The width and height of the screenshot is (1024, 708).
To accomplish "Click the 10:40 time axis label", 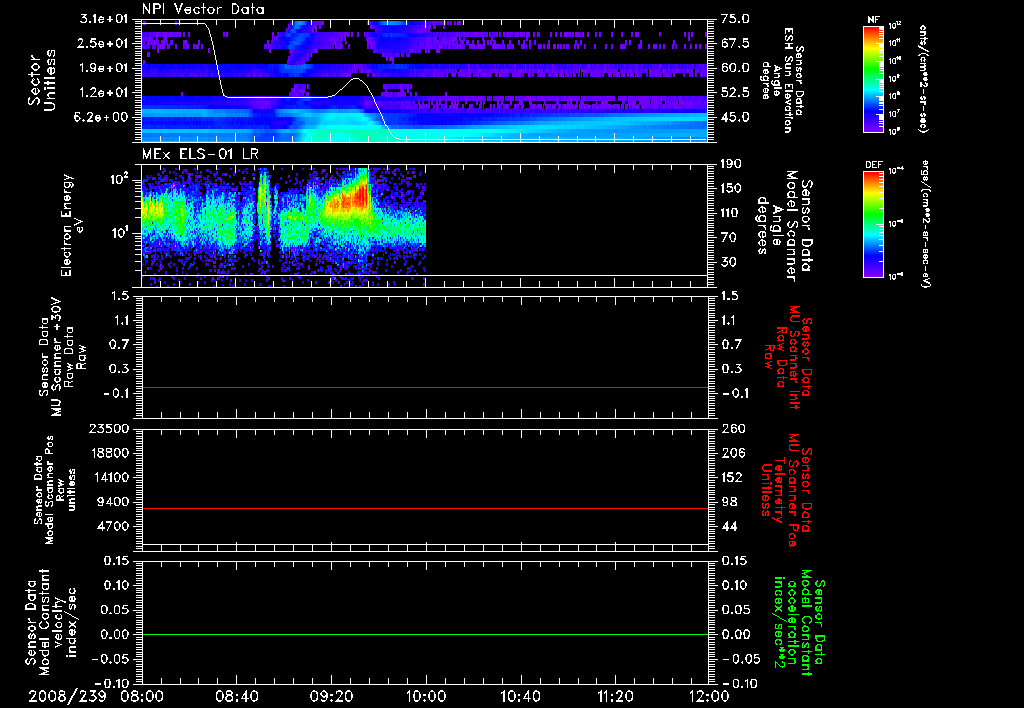I will pos(520,696).
